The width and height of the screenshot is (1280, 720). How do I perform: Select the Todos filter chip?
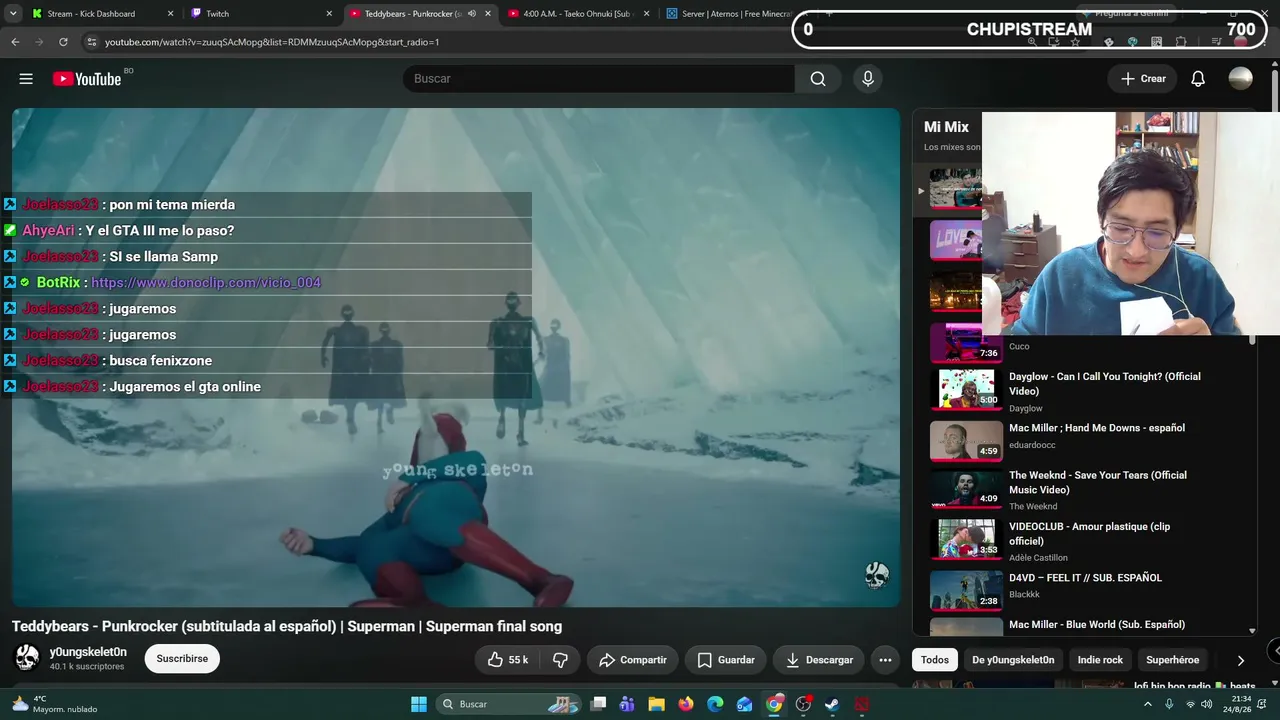click(x=935, y=660)
